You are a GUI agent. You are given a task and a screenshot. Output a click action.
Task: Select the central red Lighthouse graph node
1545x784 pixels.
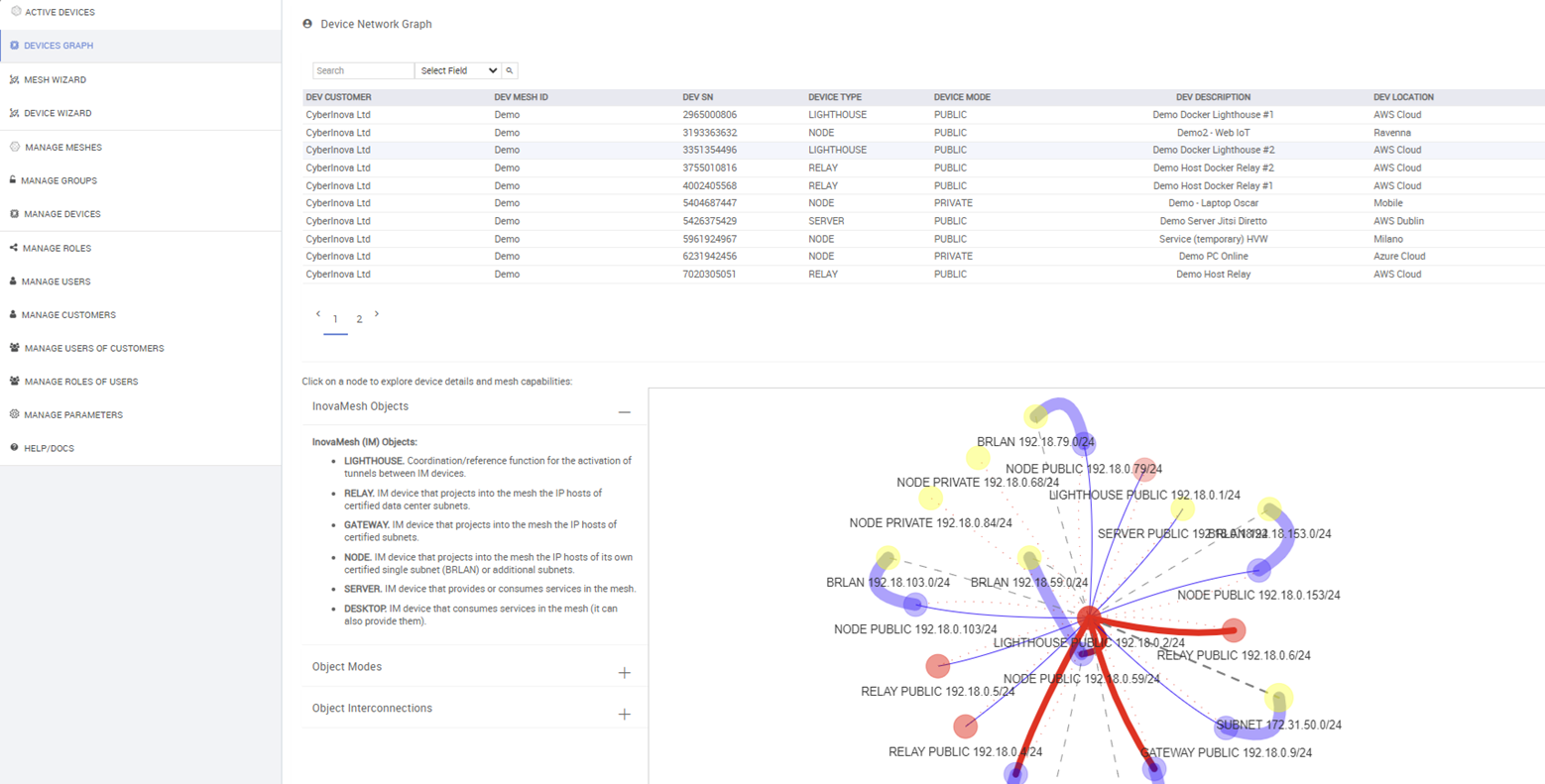(x=1089, y=617)
